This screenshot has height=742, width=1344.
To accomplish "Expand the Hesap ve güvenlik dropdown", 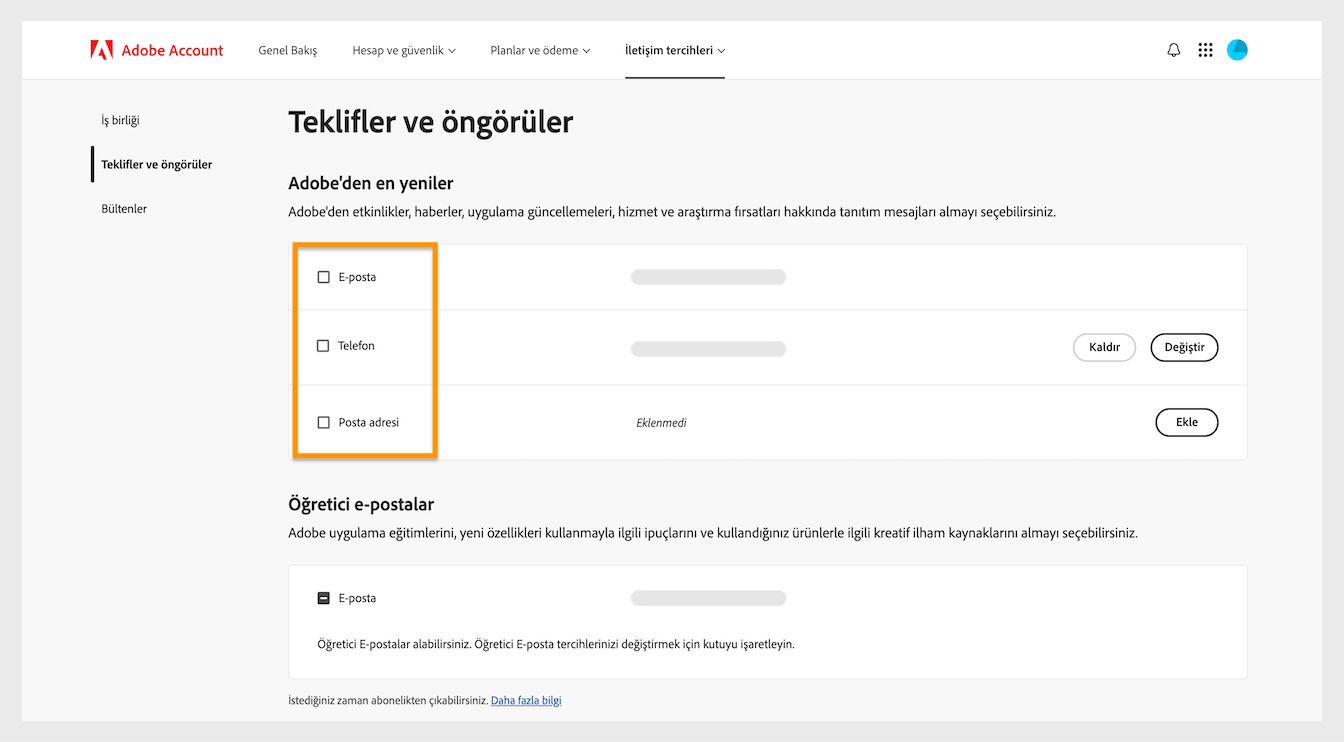I will [x=403, y=49].
